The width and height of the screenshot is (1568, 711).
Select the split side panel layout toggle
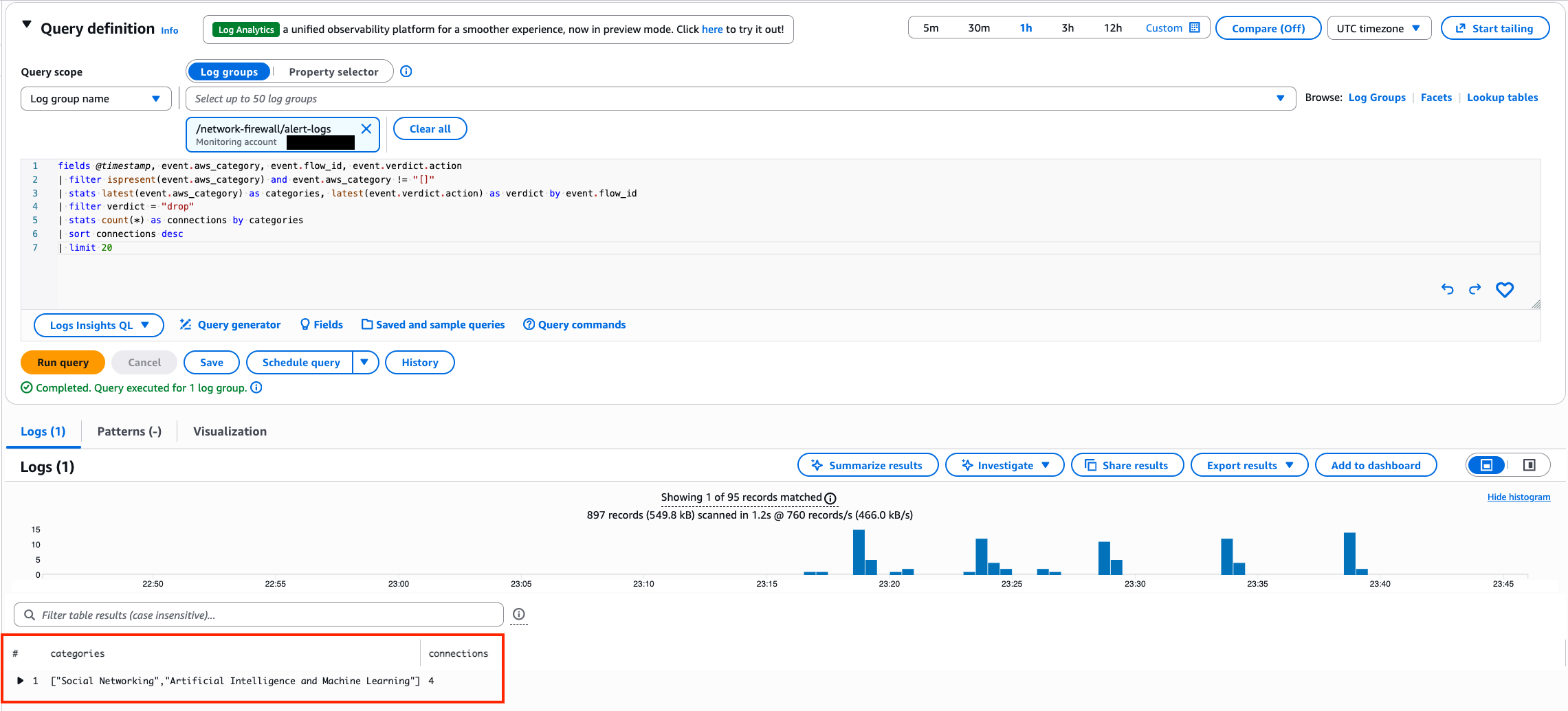pyautogui.click(x=1530, y=465)
